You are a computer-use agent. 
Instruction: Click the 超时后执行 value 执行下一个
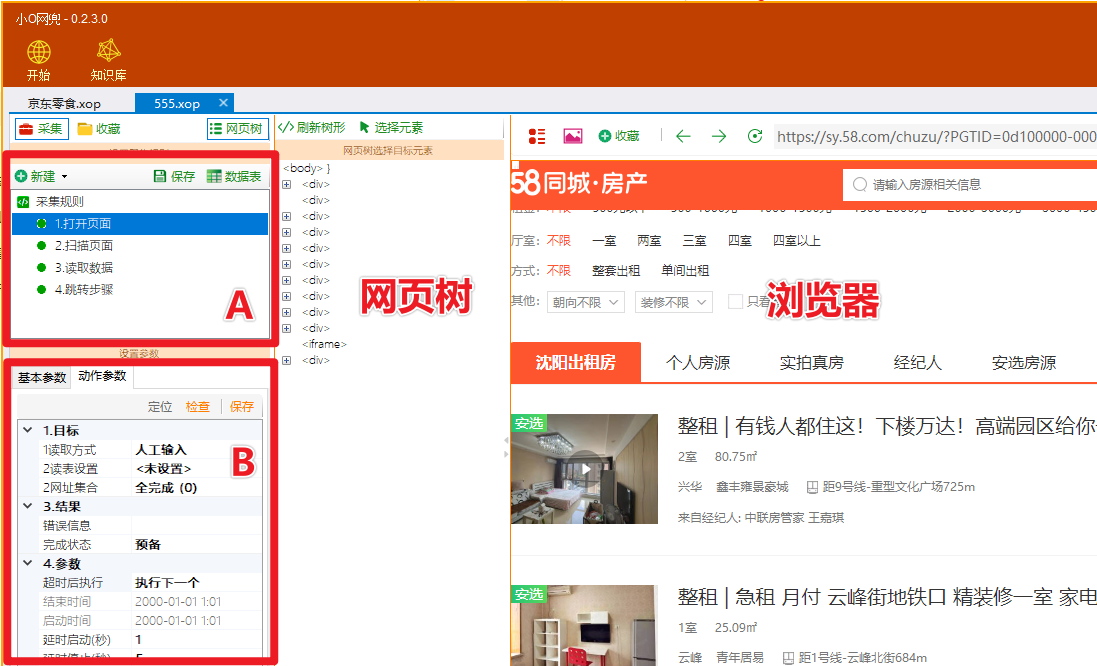click(197, 583)
